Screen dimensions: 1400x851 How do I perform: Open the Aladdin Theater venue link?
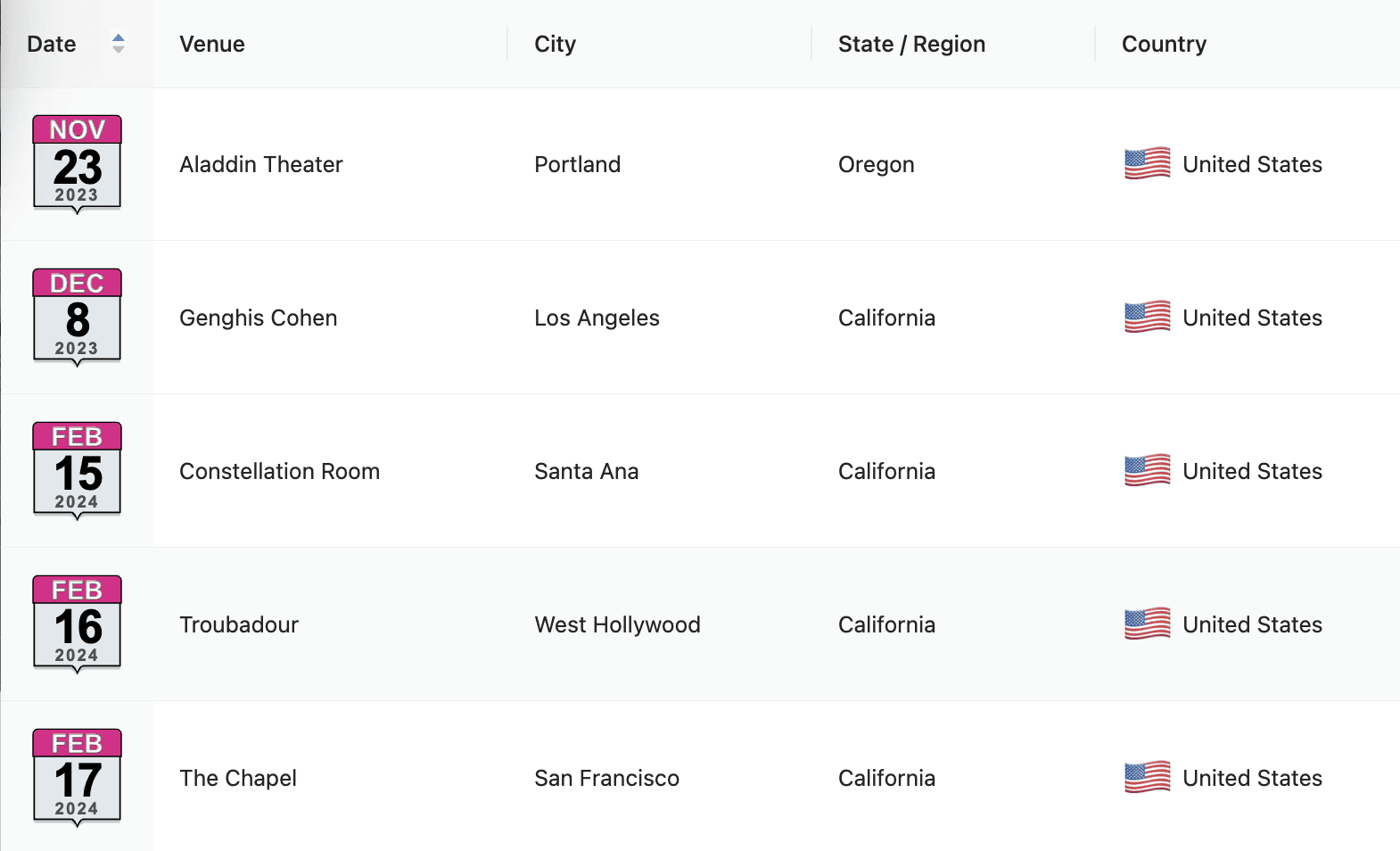click(260, 164)
